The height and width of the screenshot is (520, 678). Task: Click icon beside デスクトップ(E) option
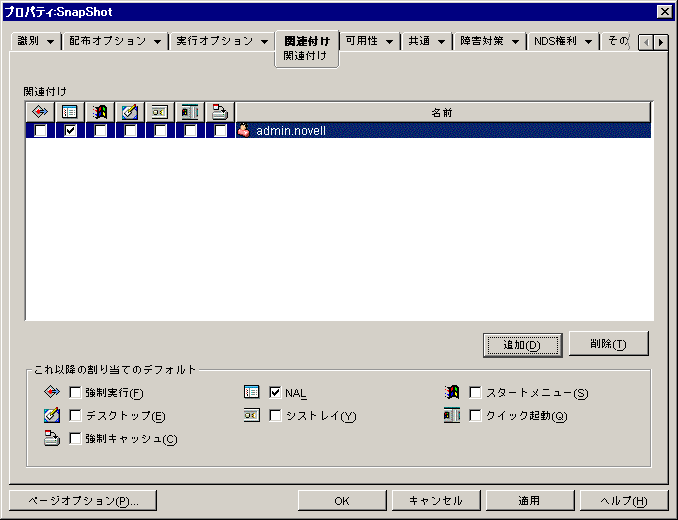[52, 415]
